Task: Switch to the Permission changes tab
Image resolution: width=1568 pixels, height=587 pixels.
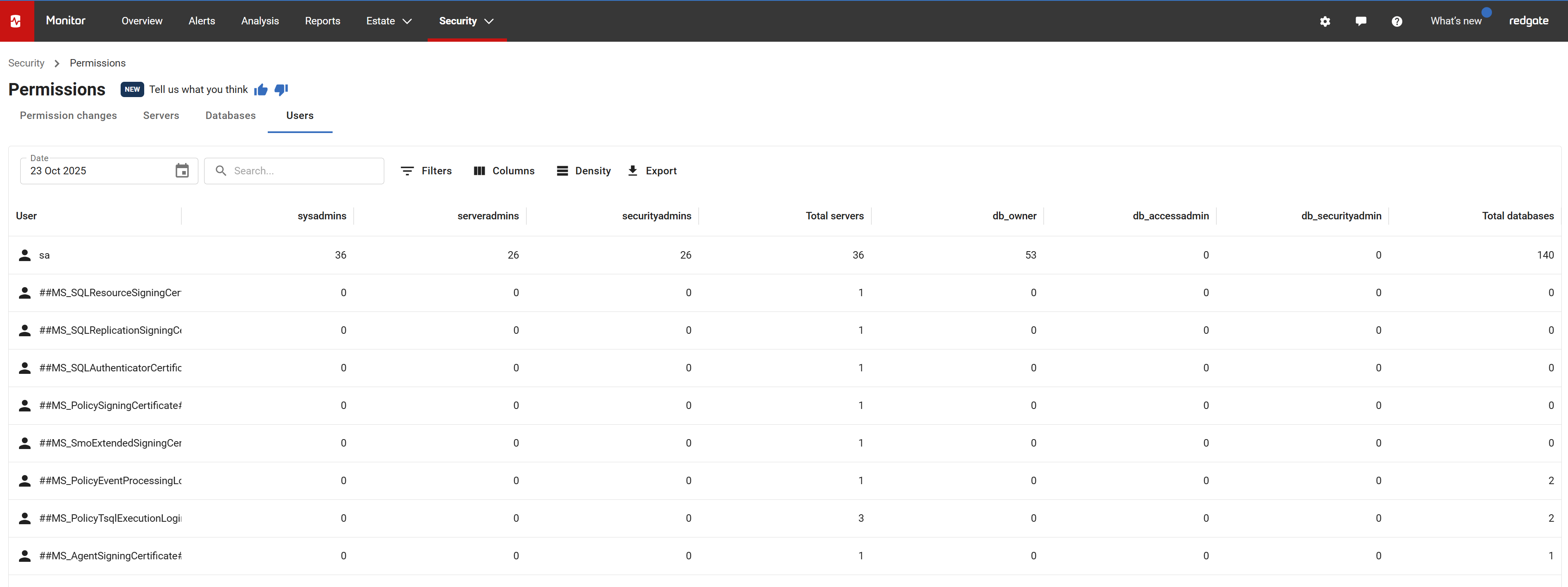Action: (x=68, y=116)
